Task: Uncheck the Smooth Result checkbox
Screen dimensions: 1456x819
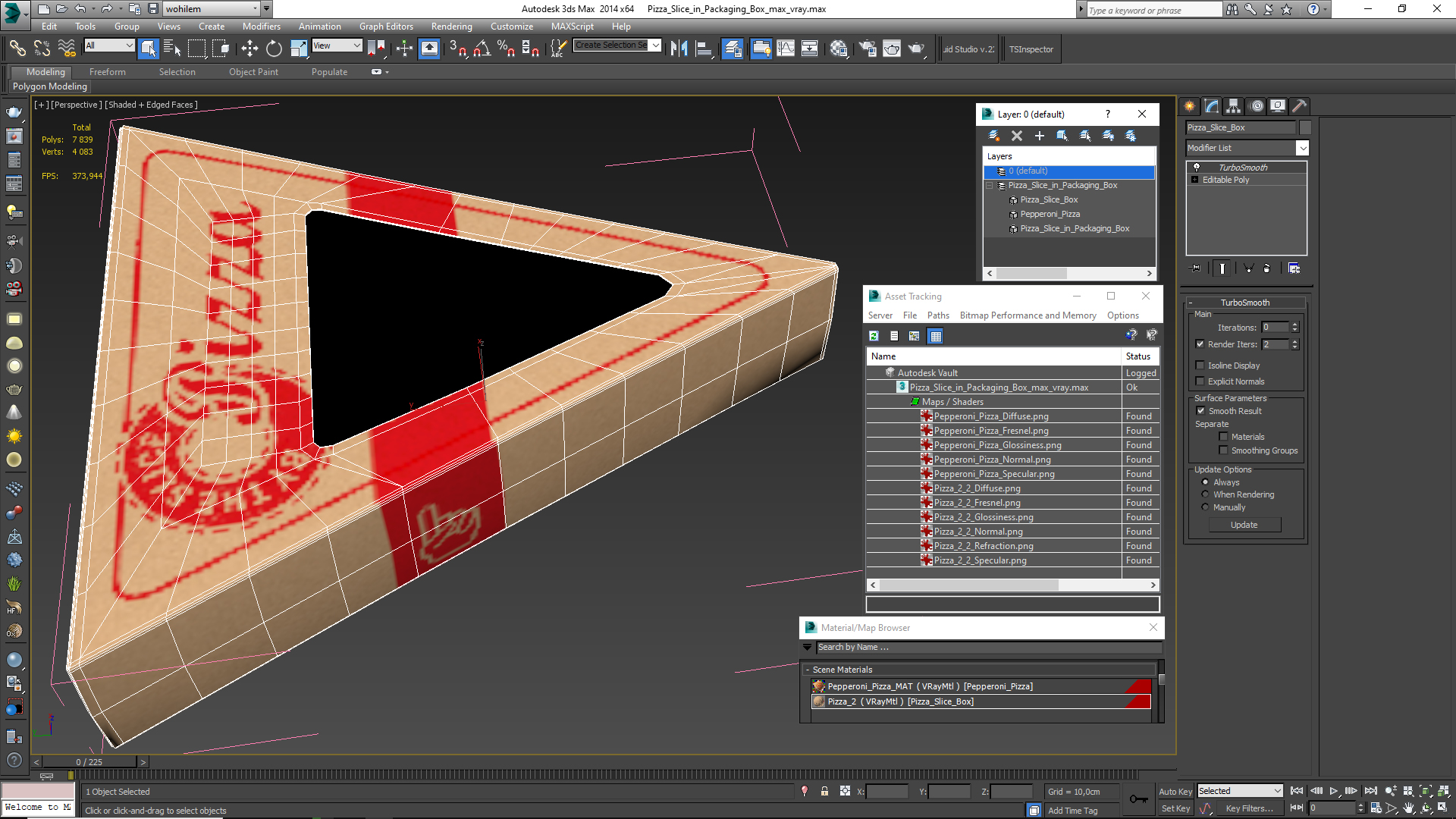Action: [1200, 411]
